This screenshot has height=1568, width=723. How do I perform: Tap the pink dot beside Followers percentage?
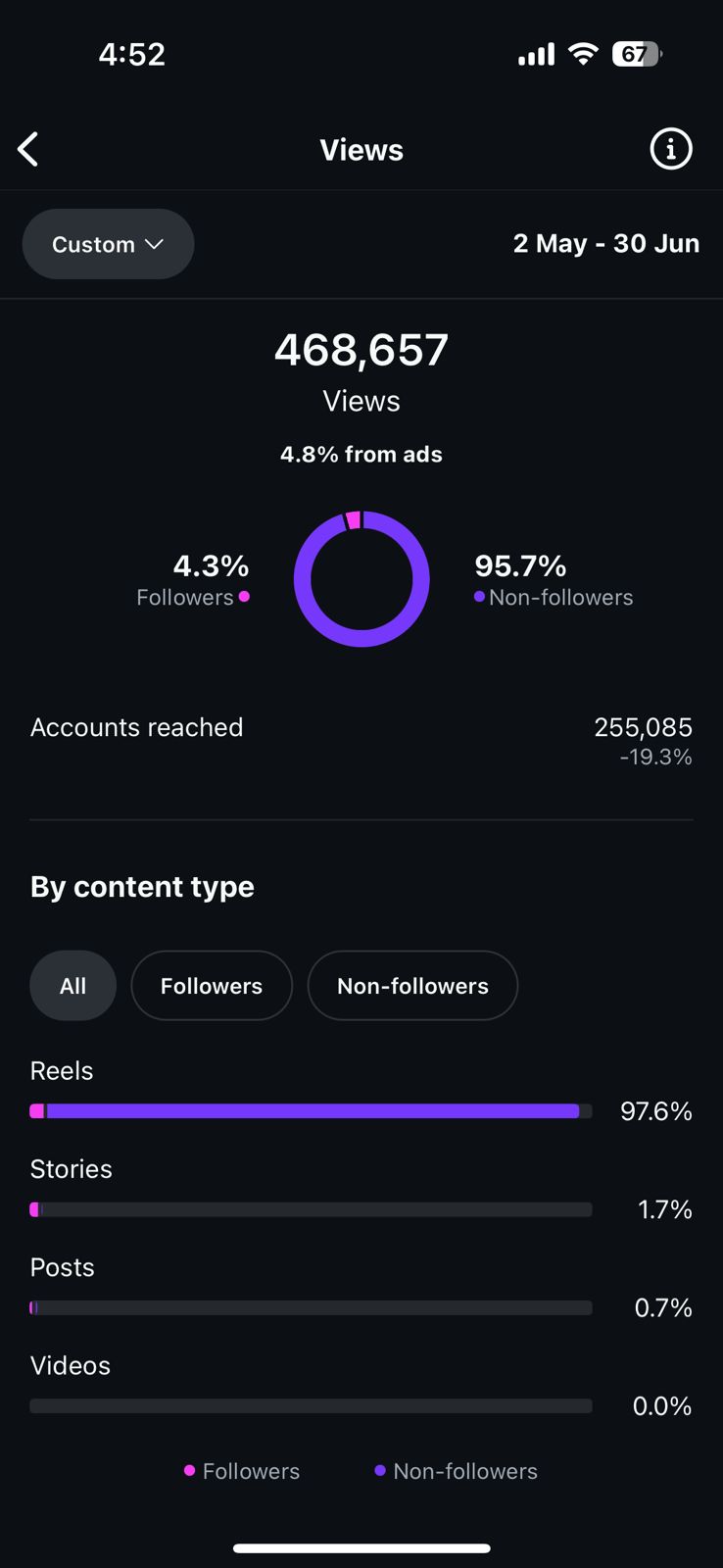(244, 596)
